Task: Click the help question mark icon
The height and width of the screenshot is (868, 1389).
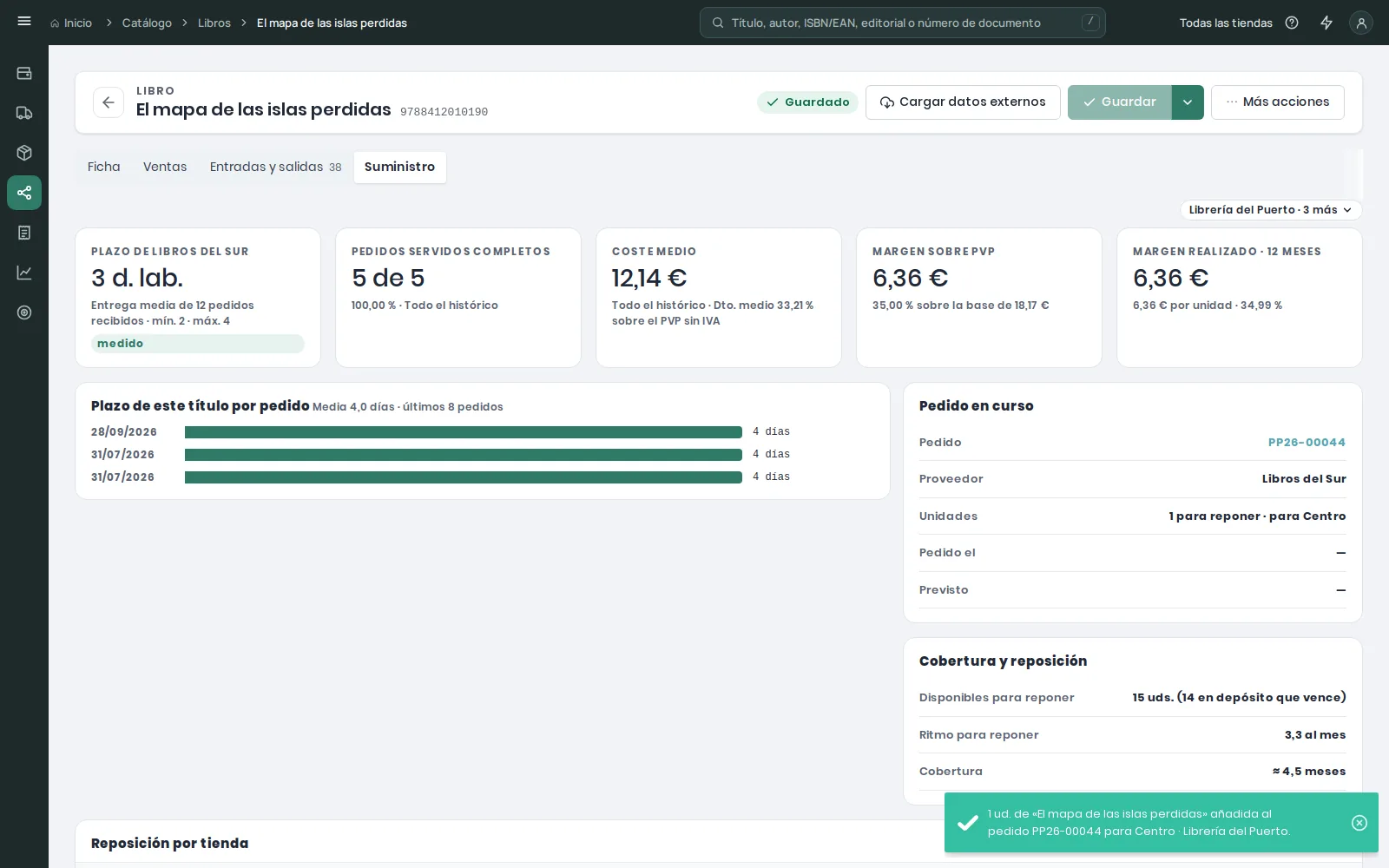Action: coord(1292,23)
